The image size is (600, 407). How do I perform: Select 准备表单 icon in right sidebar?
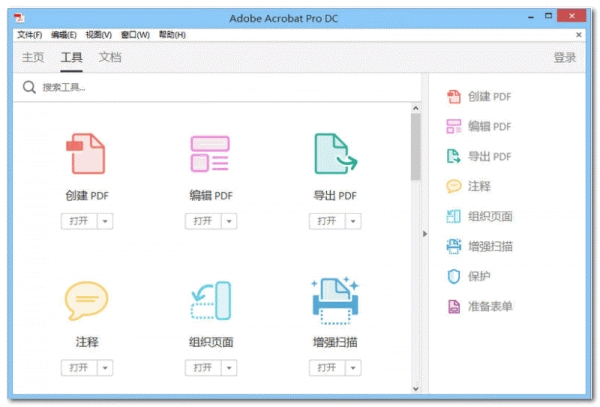coord(453,306)
